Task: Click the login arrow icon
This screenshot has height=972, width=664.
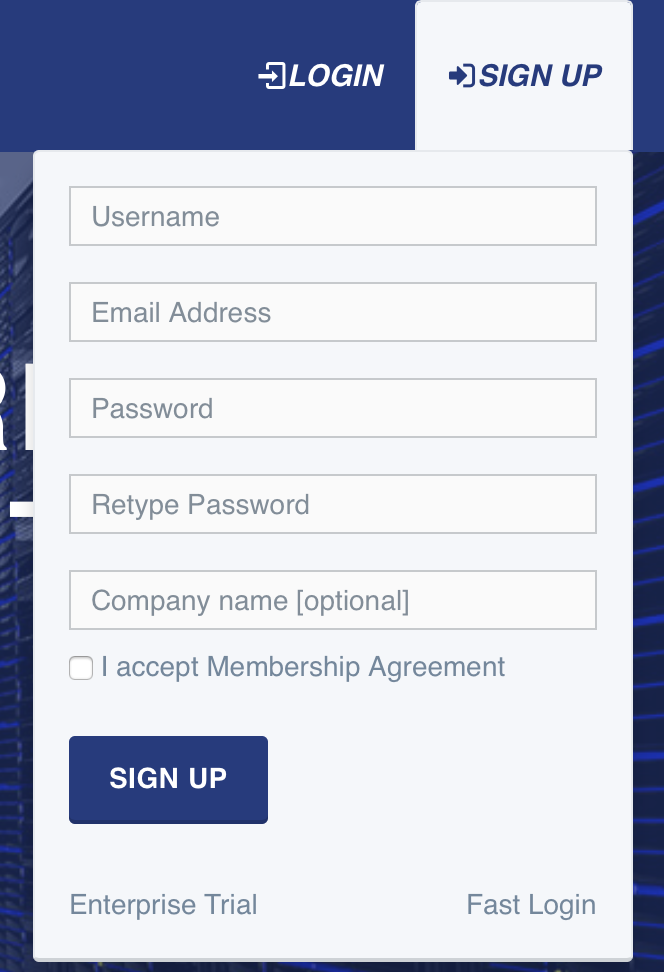Action: pos(271,76)
